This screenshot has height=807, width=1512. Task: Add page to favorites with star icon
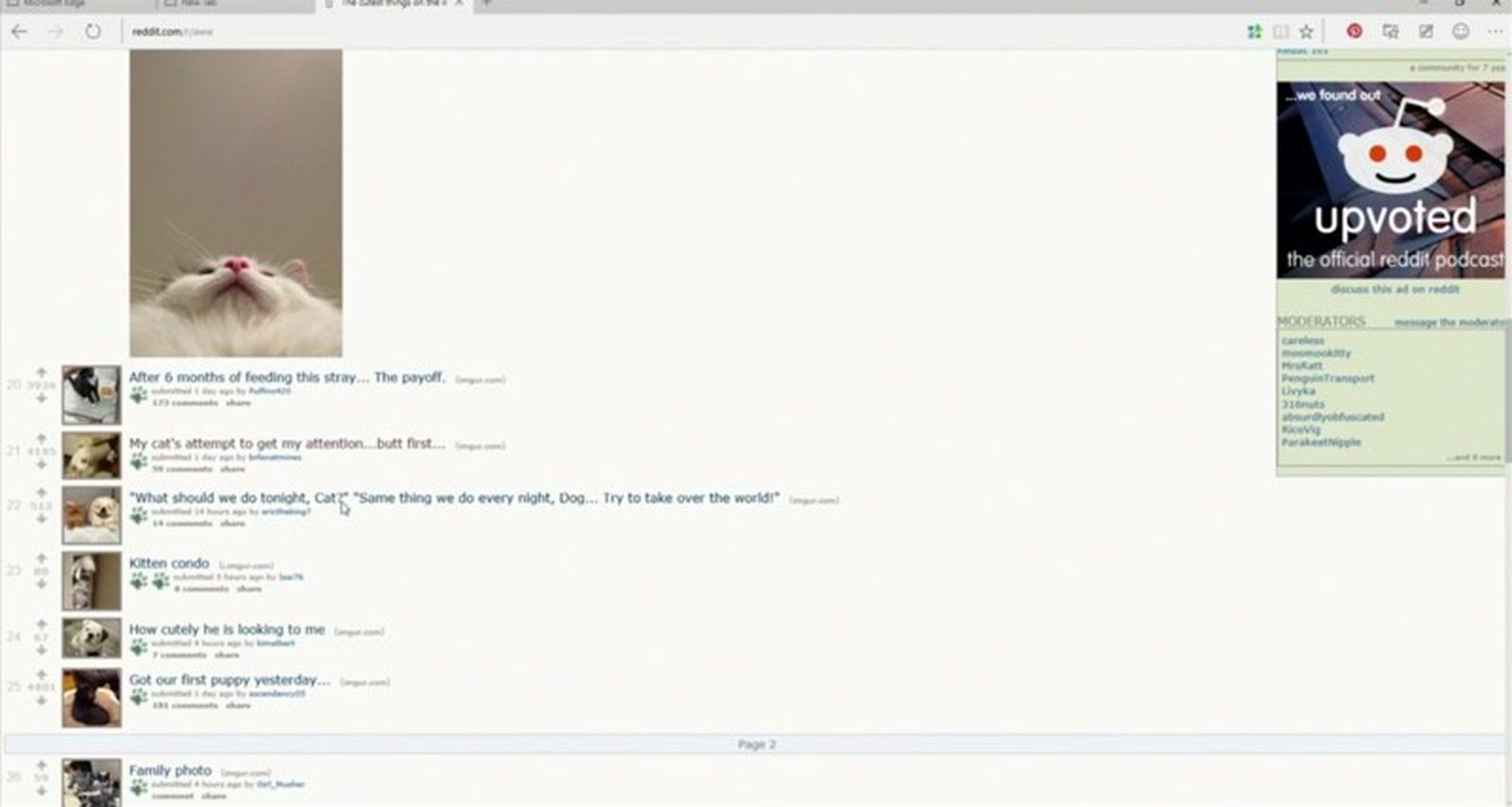click(1306, 32)
